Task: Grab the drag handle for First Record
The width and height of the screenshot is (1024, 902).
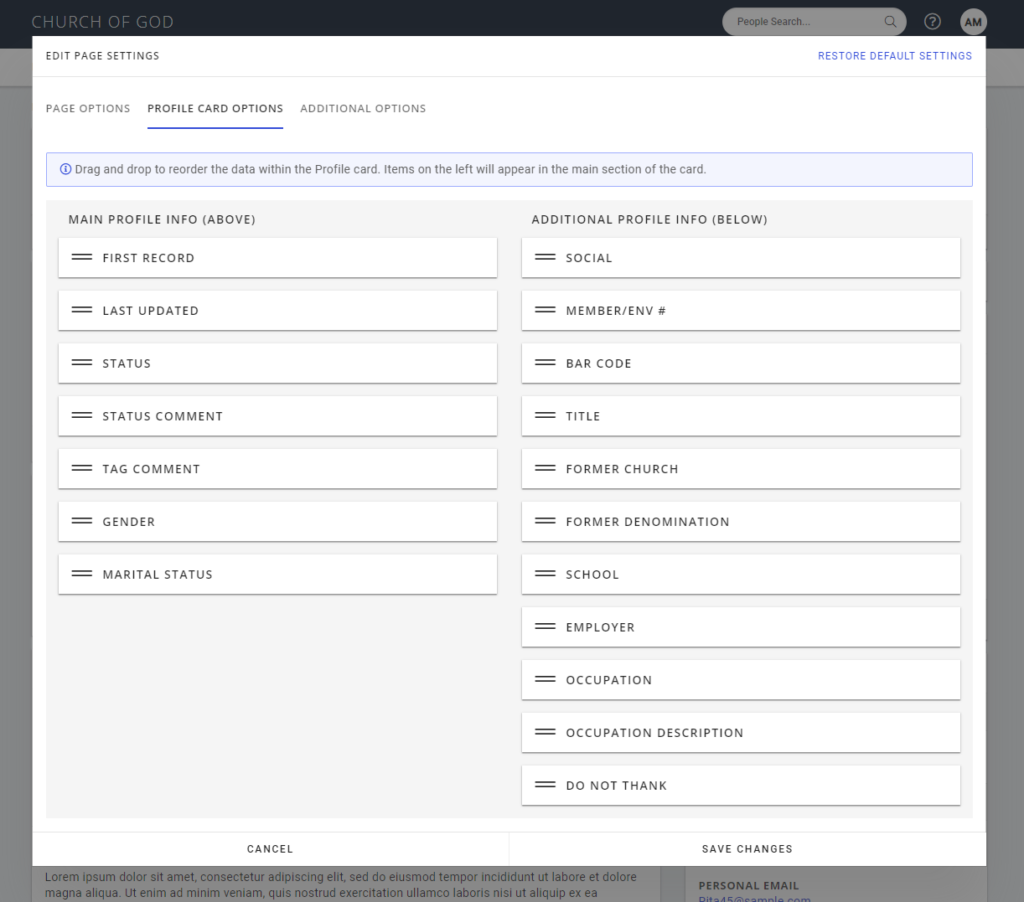Action: point(82,257)
